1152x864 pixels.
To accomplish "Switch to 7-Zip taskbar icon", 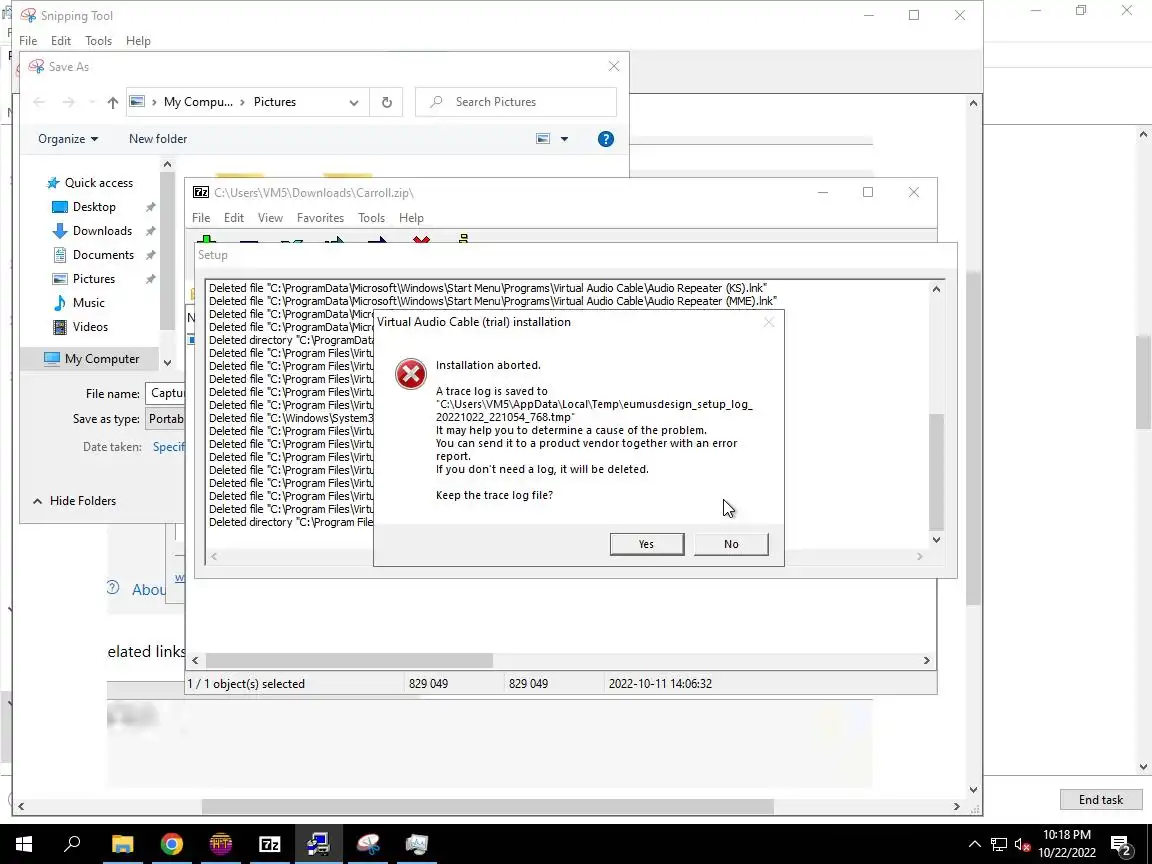I will (x=270, y=844).
